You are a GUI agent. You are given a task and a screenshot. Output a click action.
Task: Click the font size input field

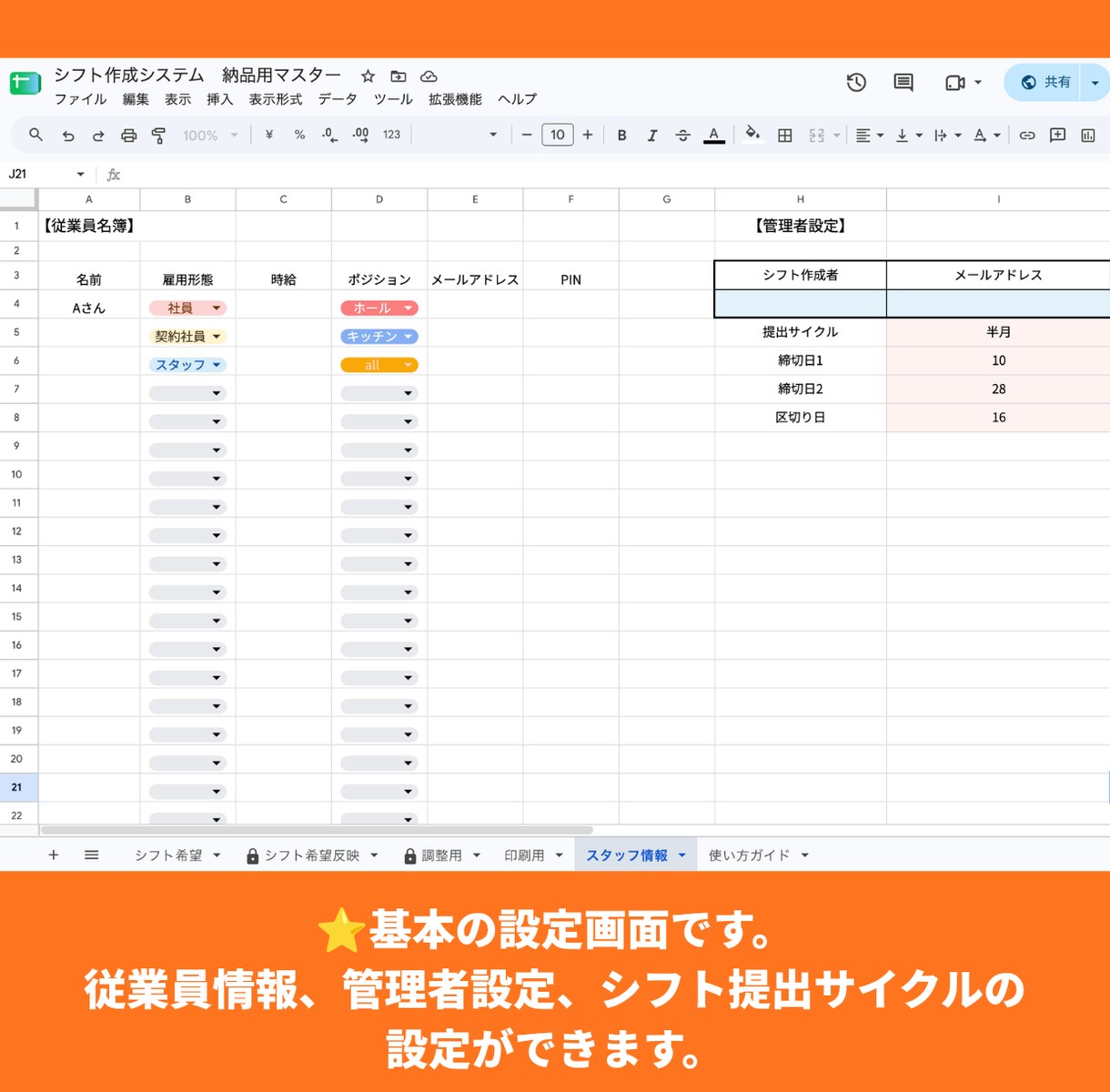pos(557,135)
